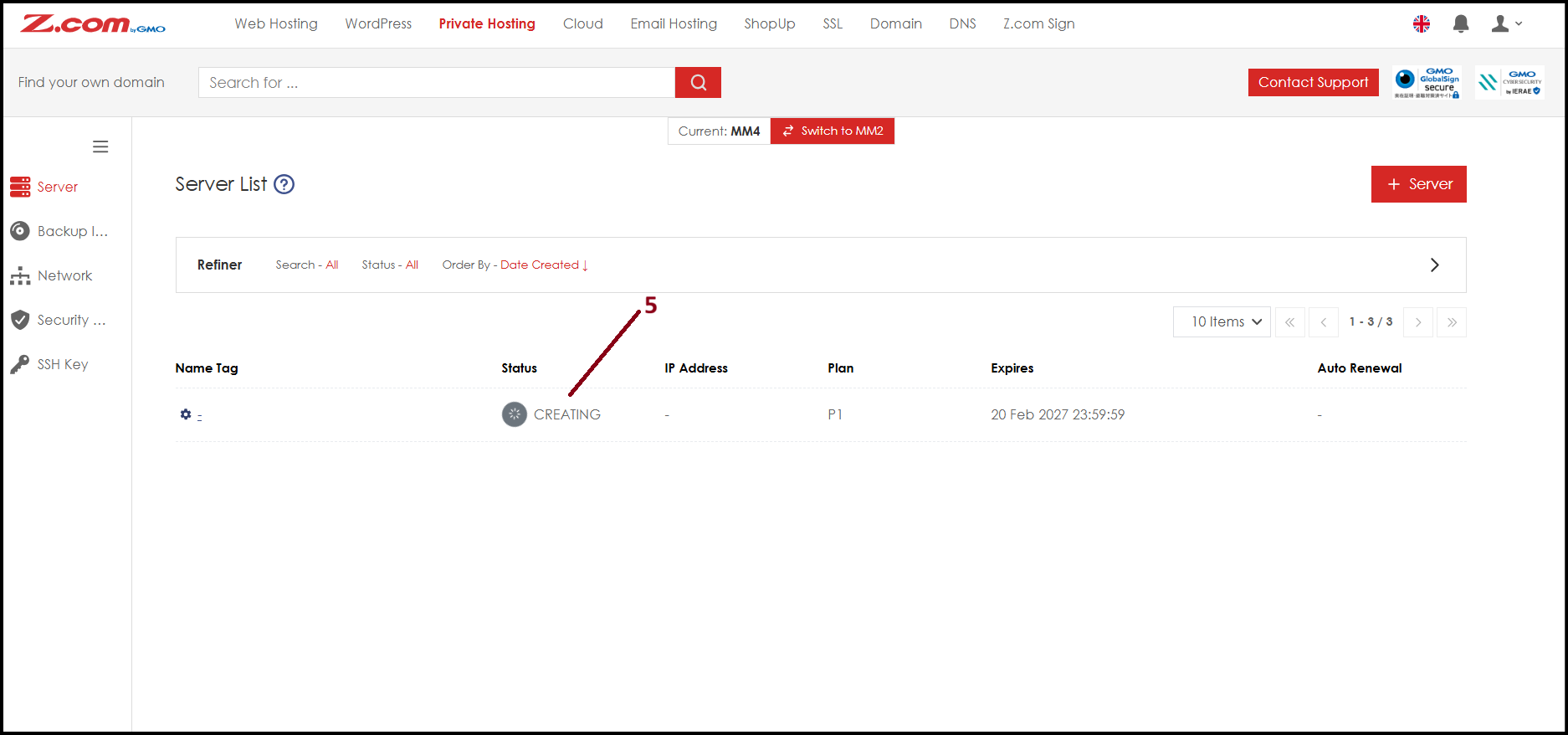Viewport: 1568px width, 735px height.
Task: Click the GMO Cyber Security badge
Action: click(x=1509, y=83)
